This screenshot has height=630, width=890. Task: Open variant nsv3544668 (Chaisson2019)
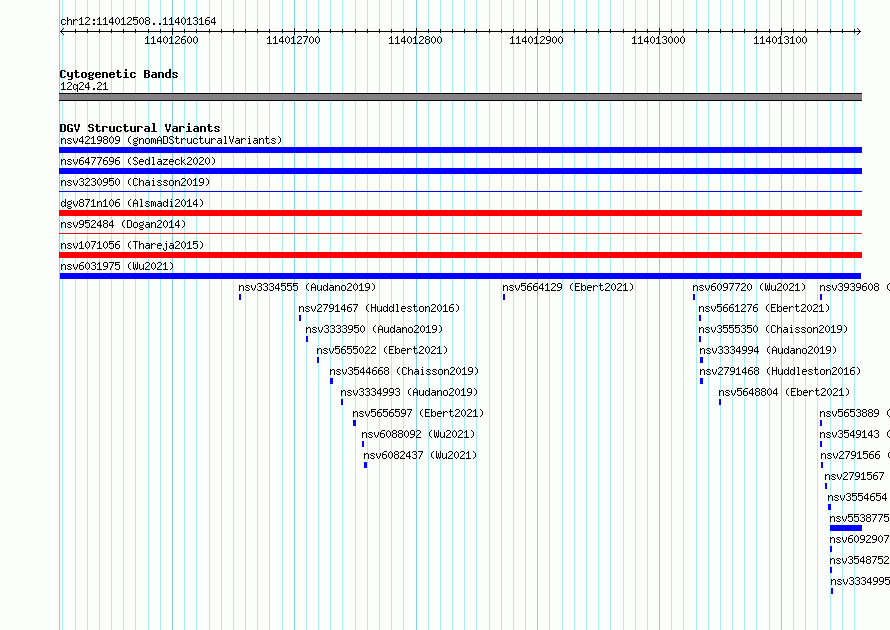tap(404, 371)
